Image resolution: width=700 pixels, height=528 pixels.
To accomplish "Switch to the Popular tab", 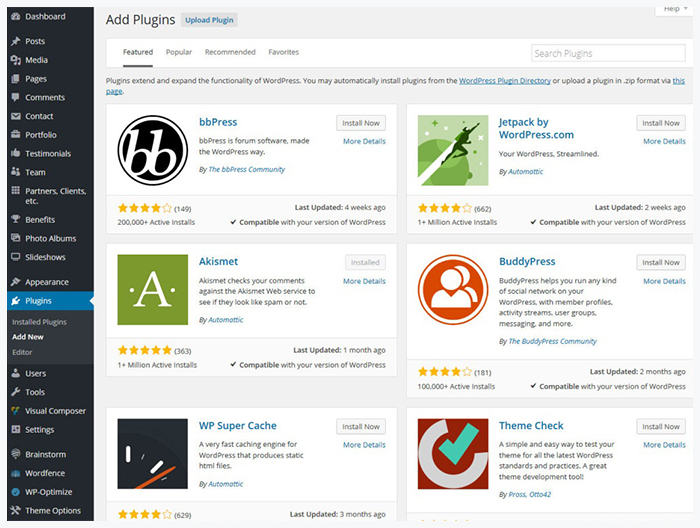I will pos(179,52).
